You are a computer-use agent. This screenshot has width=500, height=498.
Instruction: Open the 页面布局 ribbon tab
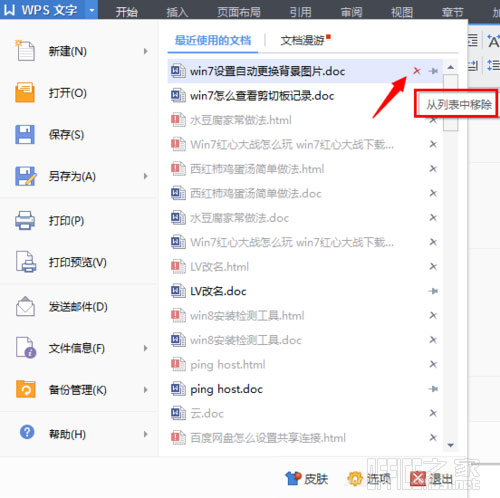tap(239, 12)
